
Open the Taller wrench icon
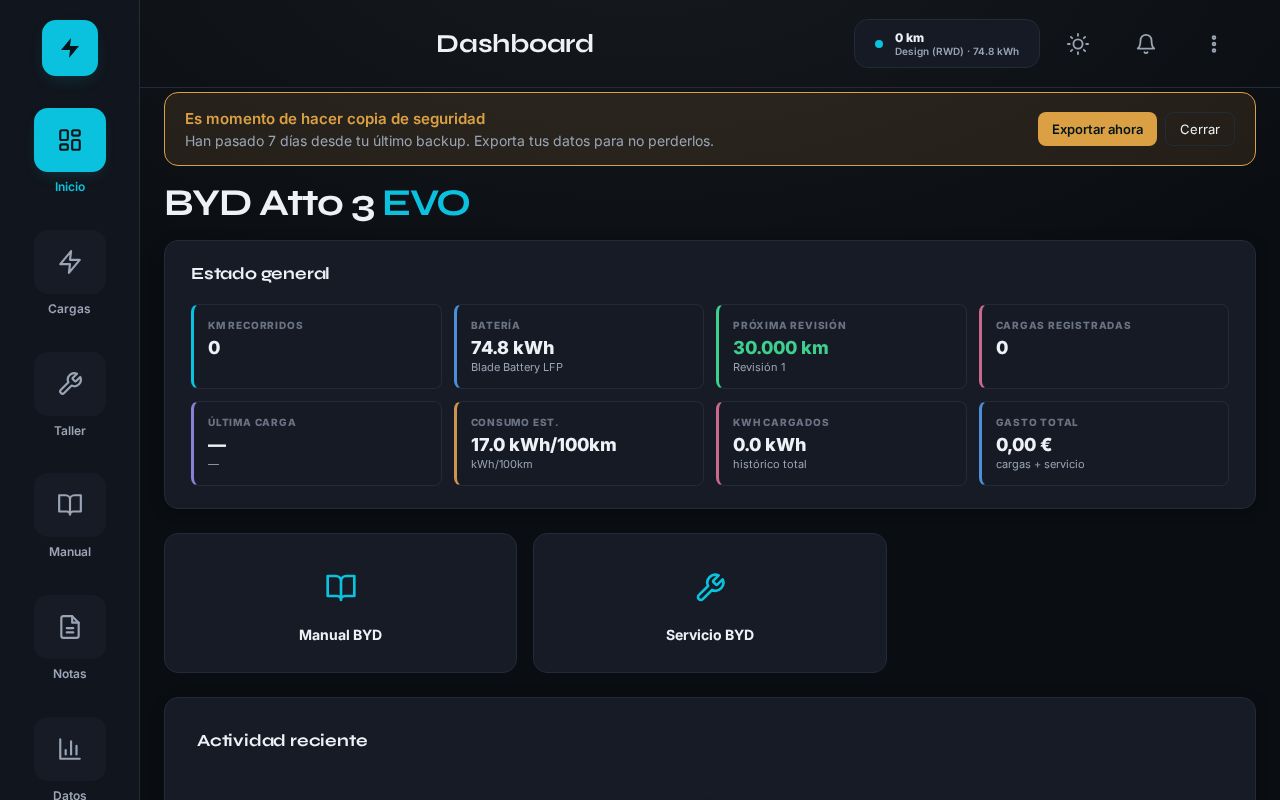(70, 384)
